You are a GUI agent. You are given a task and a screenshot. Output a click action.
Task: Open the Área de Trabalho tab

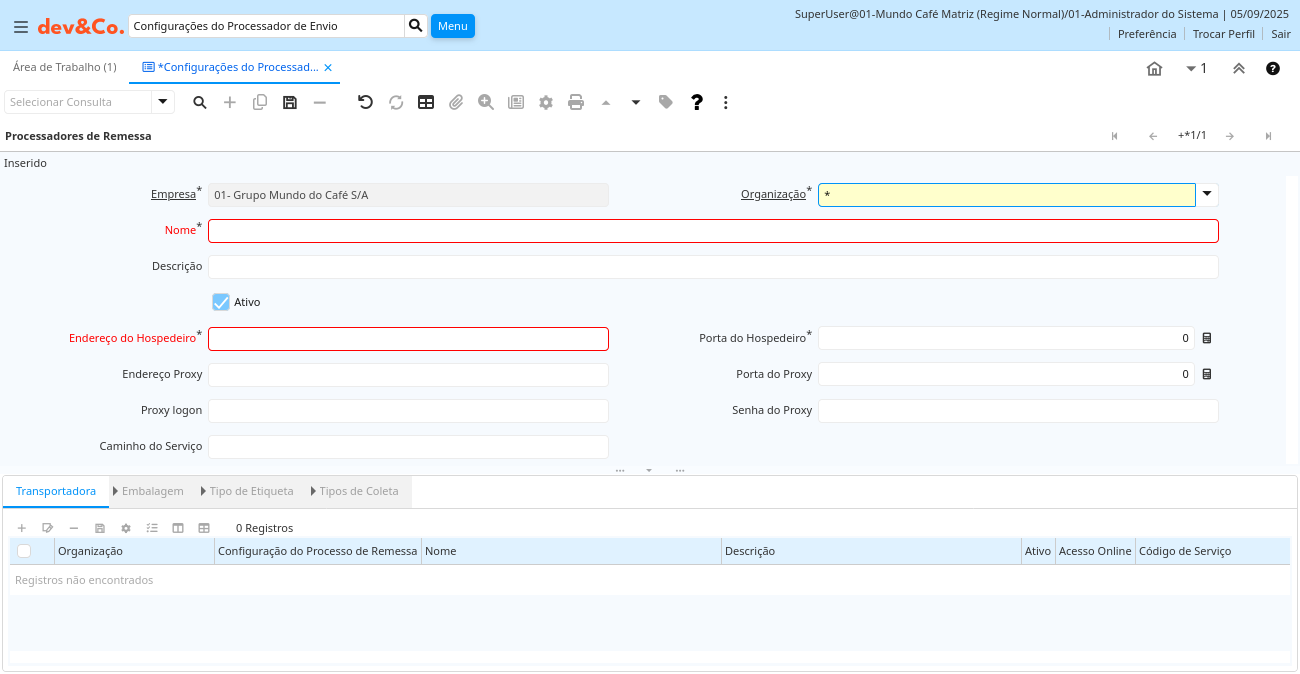(x=64, y=67)
